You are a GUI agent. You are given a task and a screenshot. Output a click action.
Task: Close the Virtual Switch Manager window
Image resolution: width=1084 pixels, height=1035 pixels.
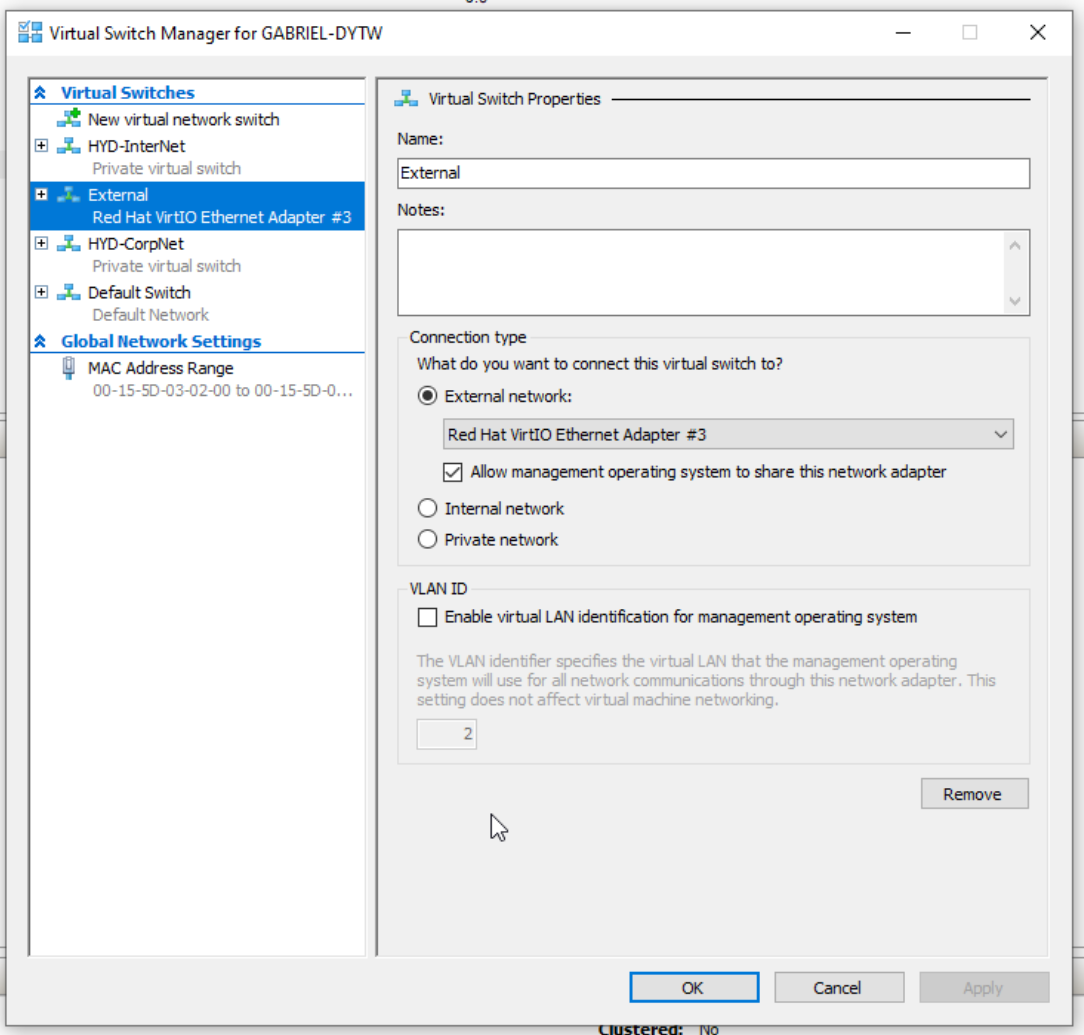click(x=1037, y=32)
